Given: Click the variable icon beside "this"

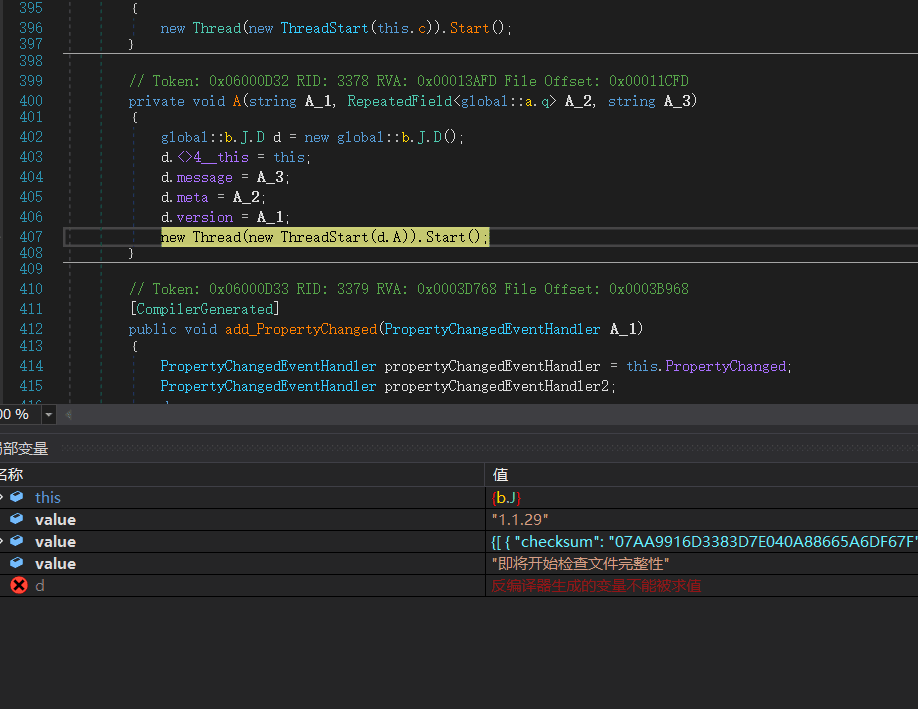Looking at the screenshot, I should (16, 497).
